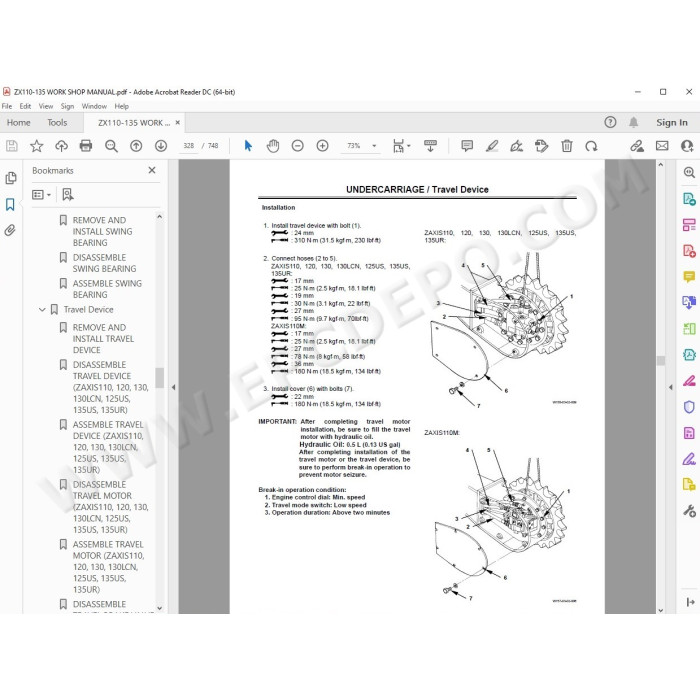Open the Assemble Travel Device bookmark

coord(108,447)
